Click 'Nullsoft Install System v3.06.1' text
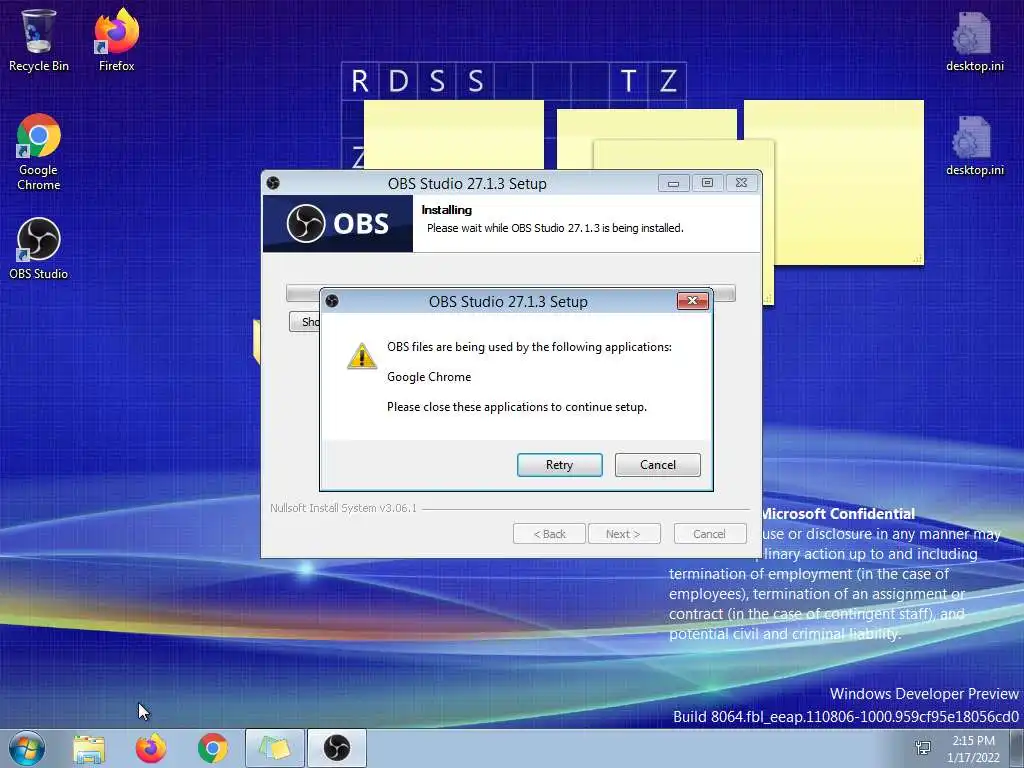Image resolution: width=1024 pixels, height=768 pixels. (x=344, y=508)
